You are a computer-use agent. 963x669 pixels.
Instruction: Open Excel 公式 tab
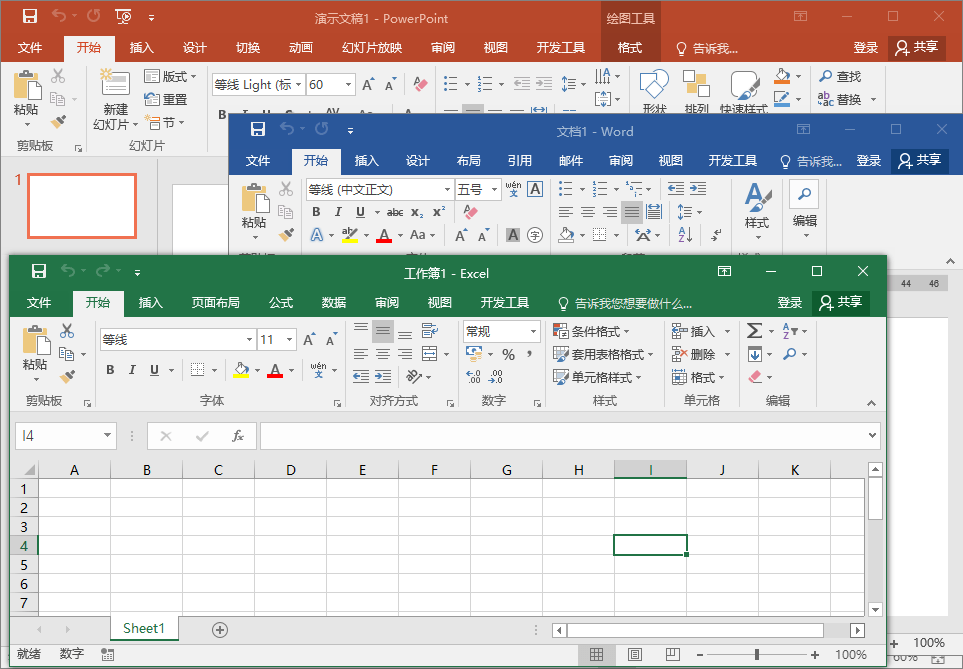pyautogui.click(x=281, y=303)
